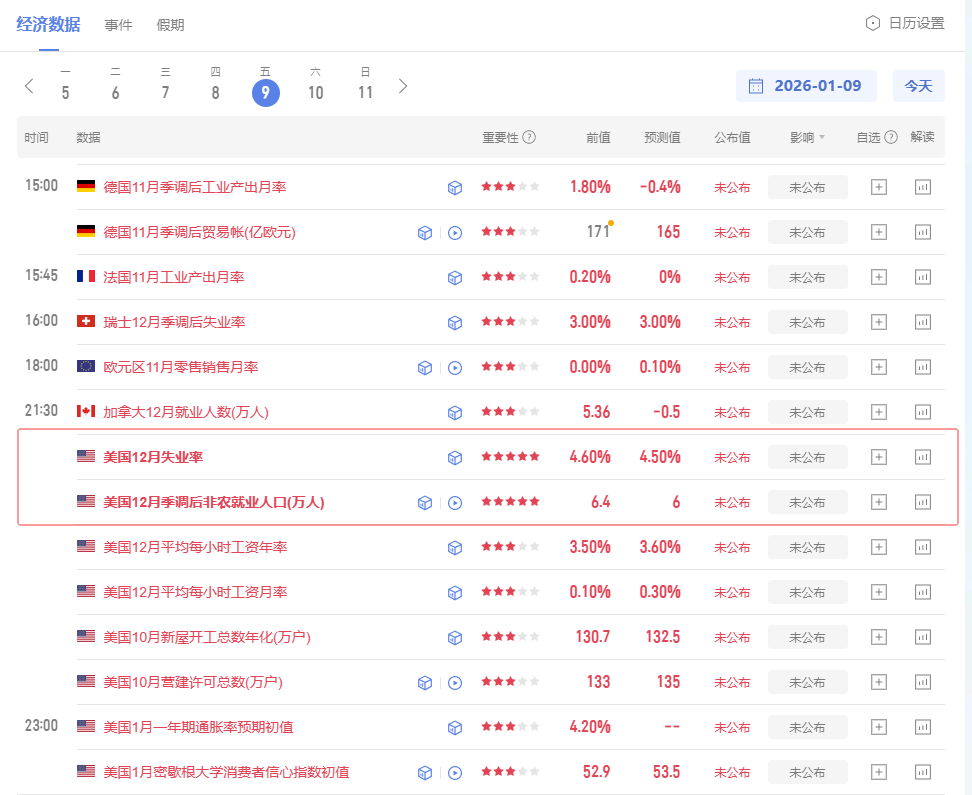Screen dimensions: 972x795
Task: Open the 2026-01-09 date picker
Action: 806,86
